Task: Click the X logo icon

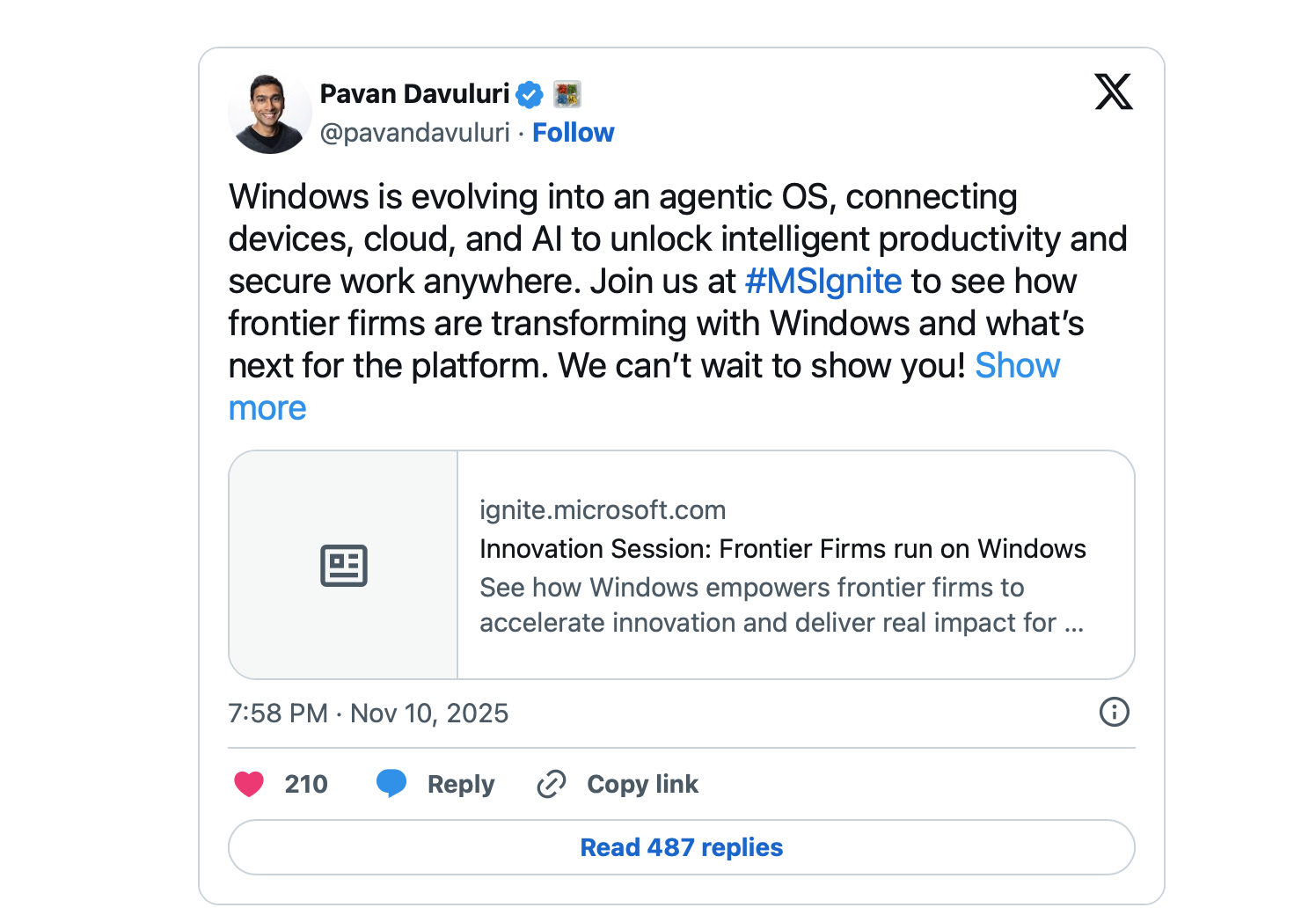Action: 1113,92
